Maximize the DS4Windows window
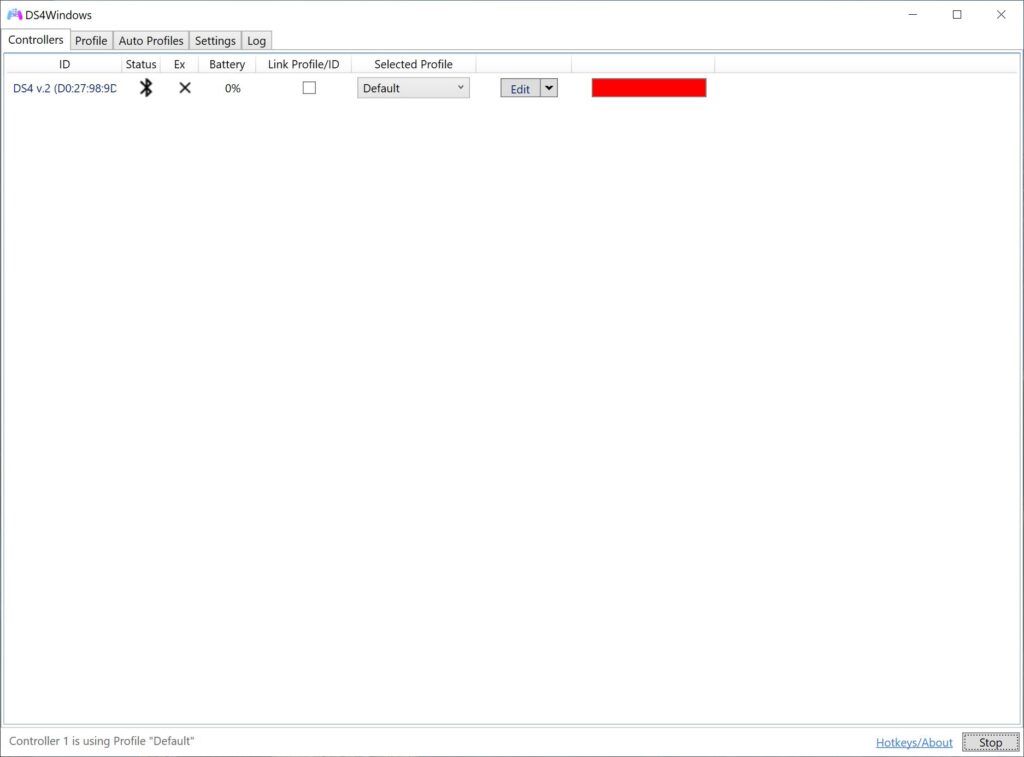This screenshot has height=757, width=1024. [x=957, y=14]
